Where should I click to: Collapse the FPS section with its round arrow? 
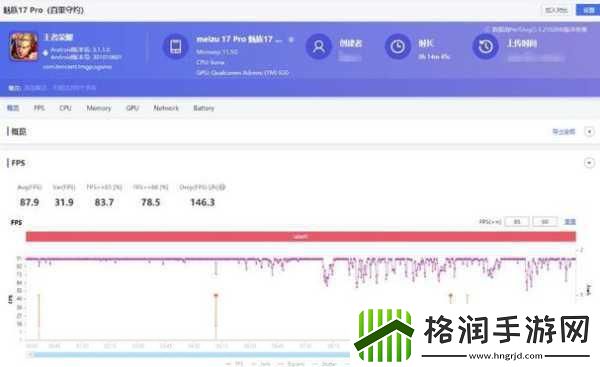coord(589,163)
